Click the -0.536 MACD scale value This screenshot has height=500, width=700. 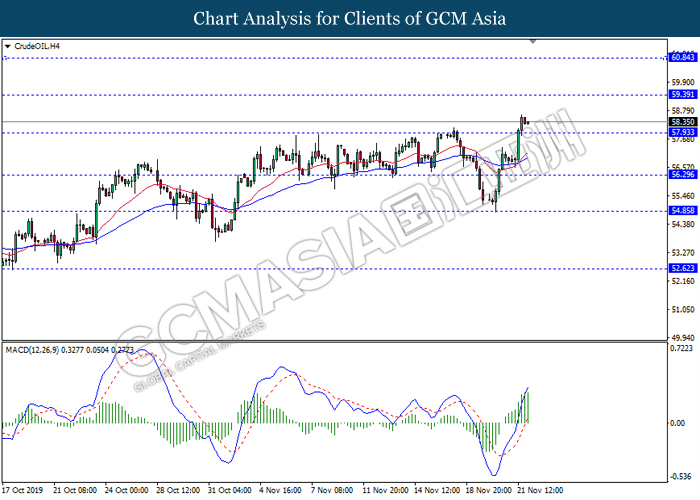click(x=682, y=476)
